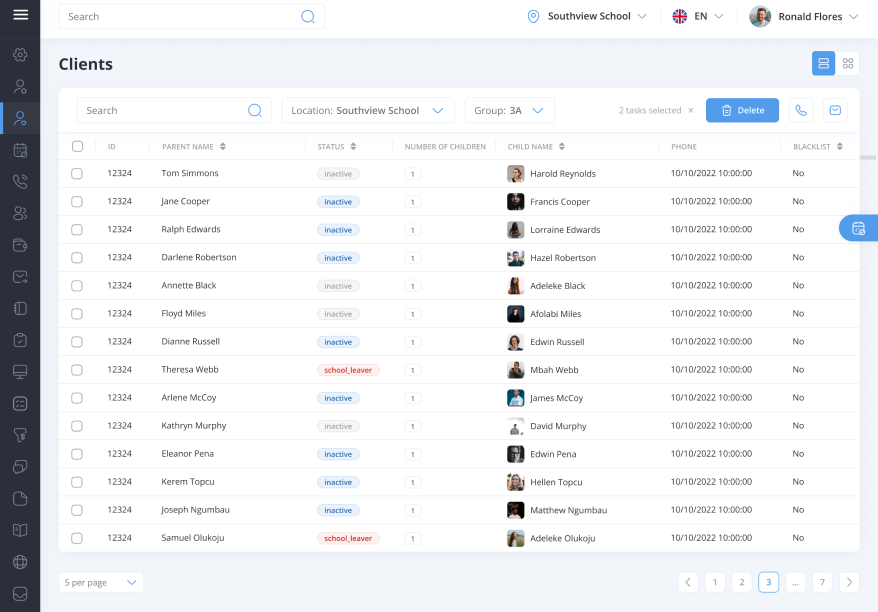Open the settings gear in the sidebar
The width and height of the screenshot is (878, 612).
(x=20, y=55)
